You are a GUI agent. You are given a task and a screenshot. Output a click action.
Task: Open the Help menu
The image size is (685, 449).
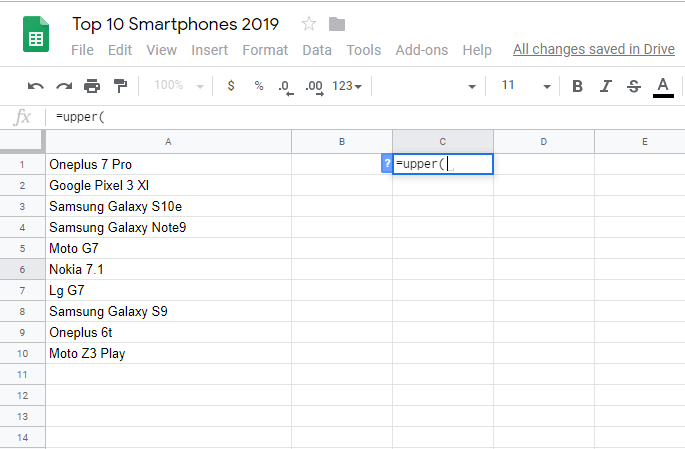pos(477,50)
